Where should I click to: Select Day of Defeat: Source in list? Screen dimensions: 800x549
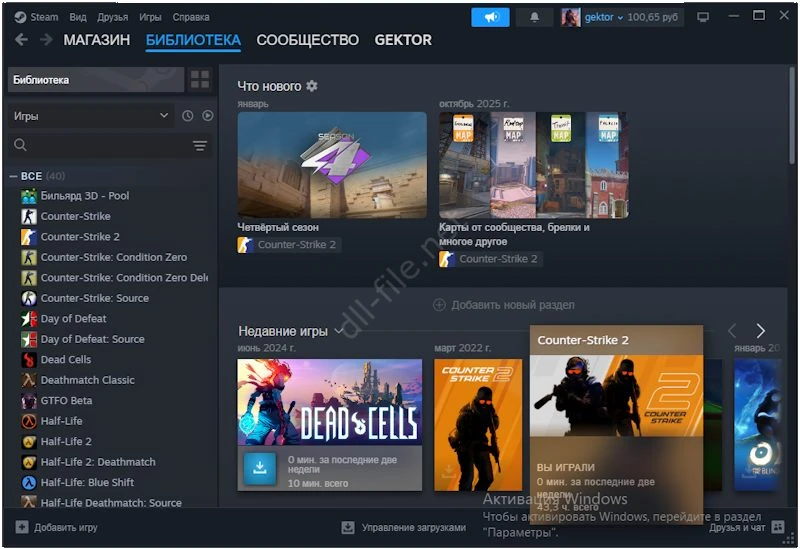coord(92,339)
